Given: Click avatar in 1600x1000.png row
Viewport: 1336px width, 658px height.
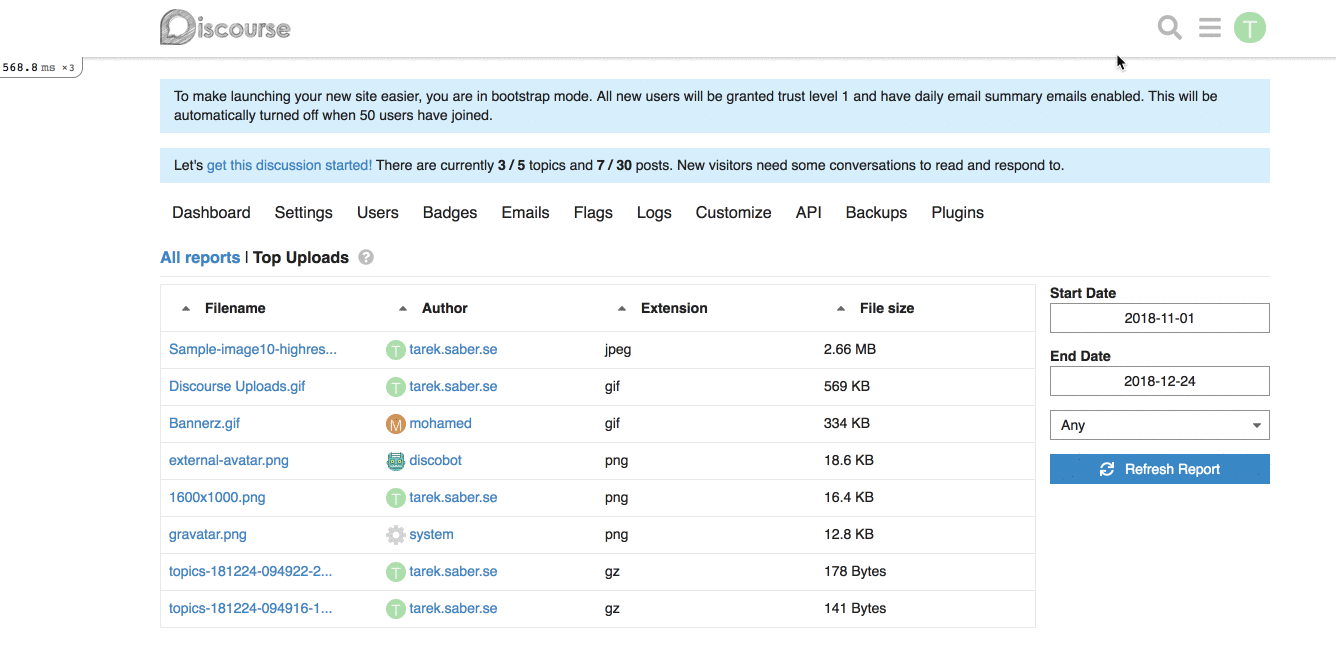Looking at the screenshot, I should click(x=396, y=498).
